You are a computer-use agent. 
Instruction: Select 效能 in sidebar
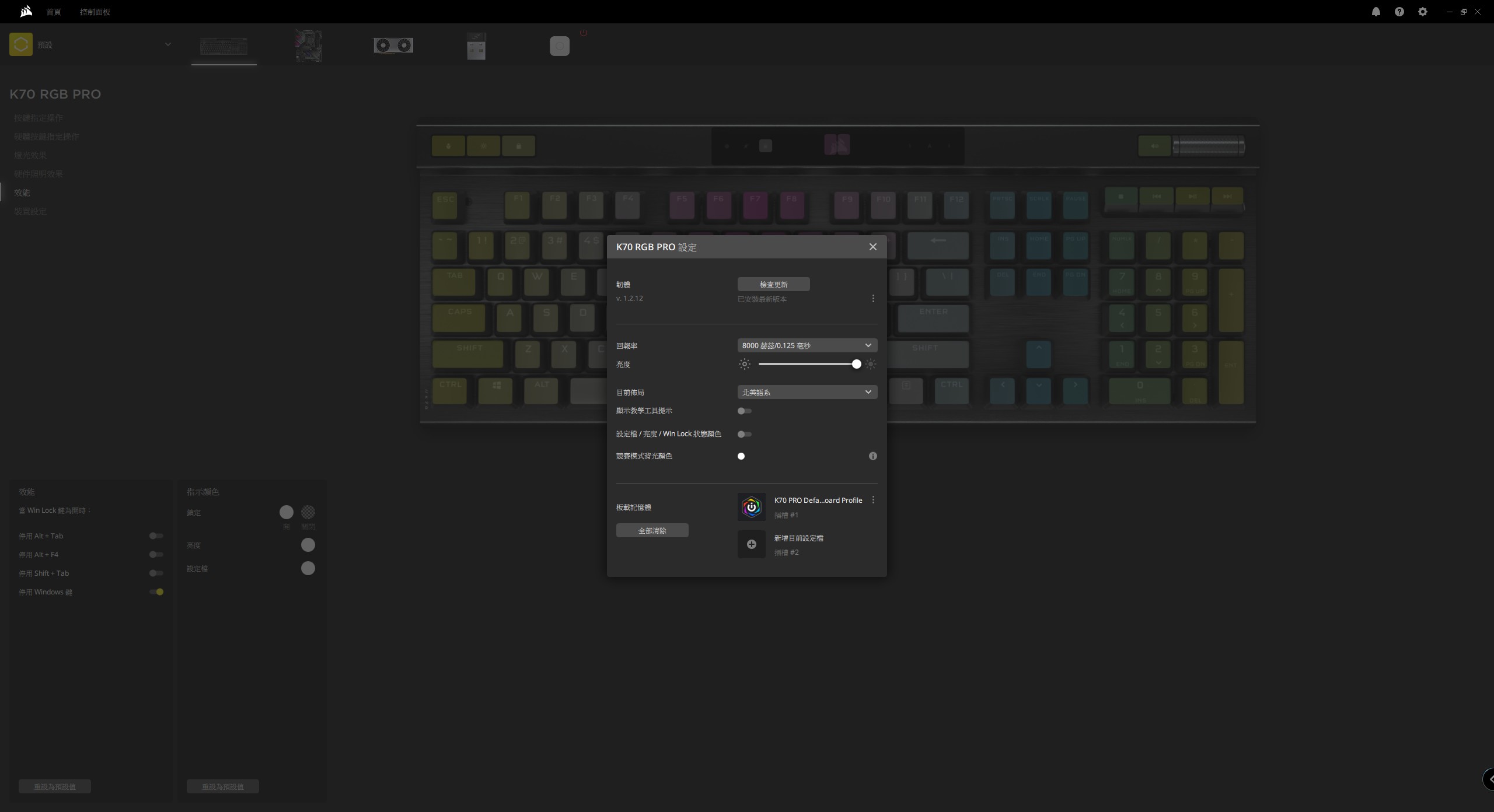point(22,192)
